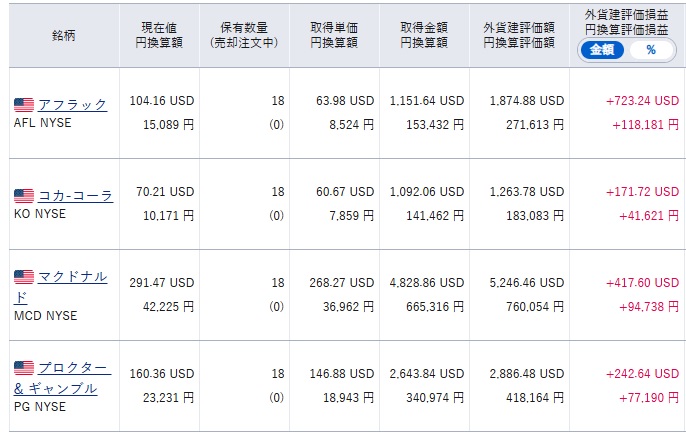The height and width of the screenshot is (432, 686).
Task: Click the MCD current price 291.47 USD
Action: (x=162, y=283)
